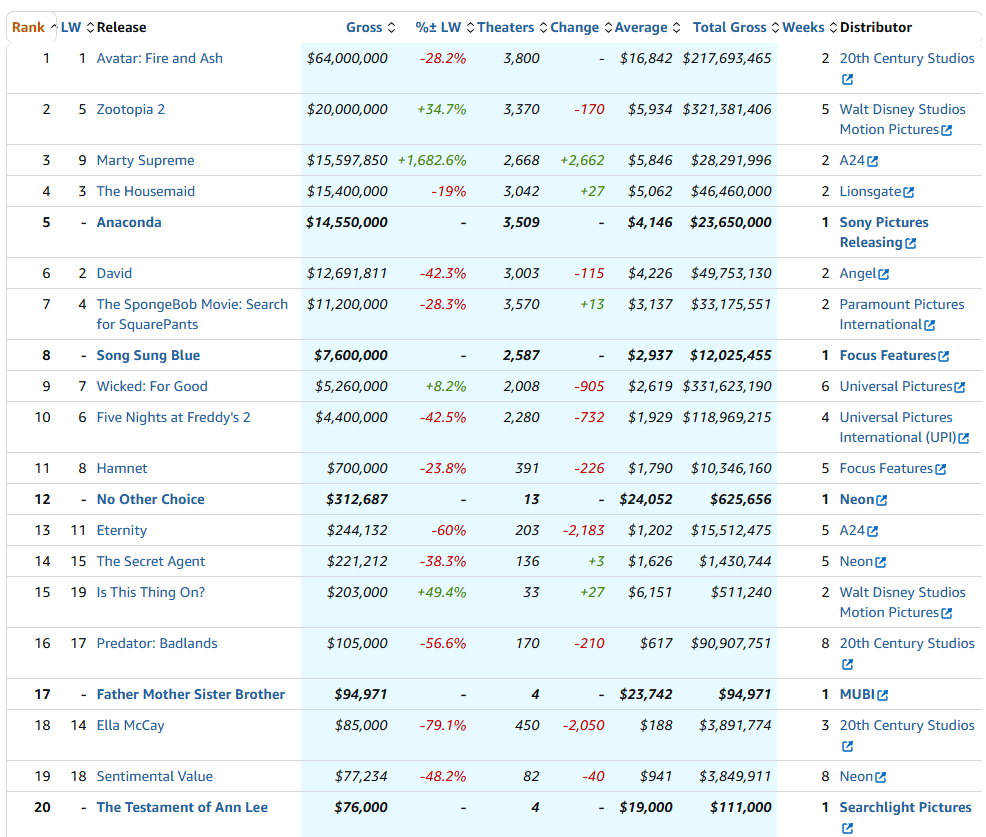This screenshot has height=837, width=986.
Task: Open Avatar: Fire and Ash release page
Action: [159, 58]
